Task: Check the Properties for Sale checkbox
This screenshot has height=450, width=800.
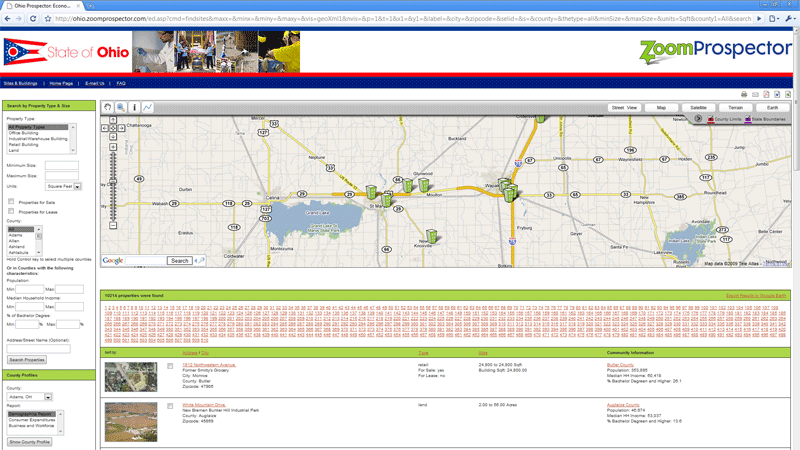Action: 11,202
